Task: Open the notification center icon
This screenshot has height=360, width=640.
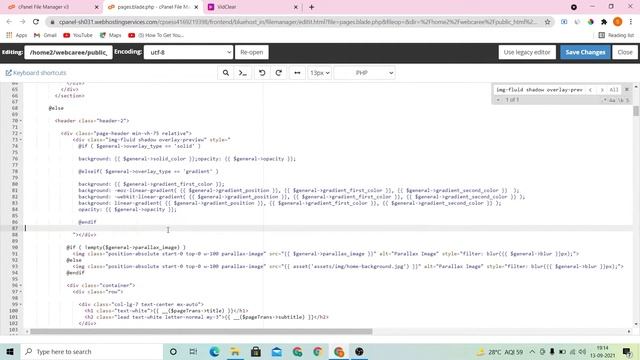Action: [627, 351]
